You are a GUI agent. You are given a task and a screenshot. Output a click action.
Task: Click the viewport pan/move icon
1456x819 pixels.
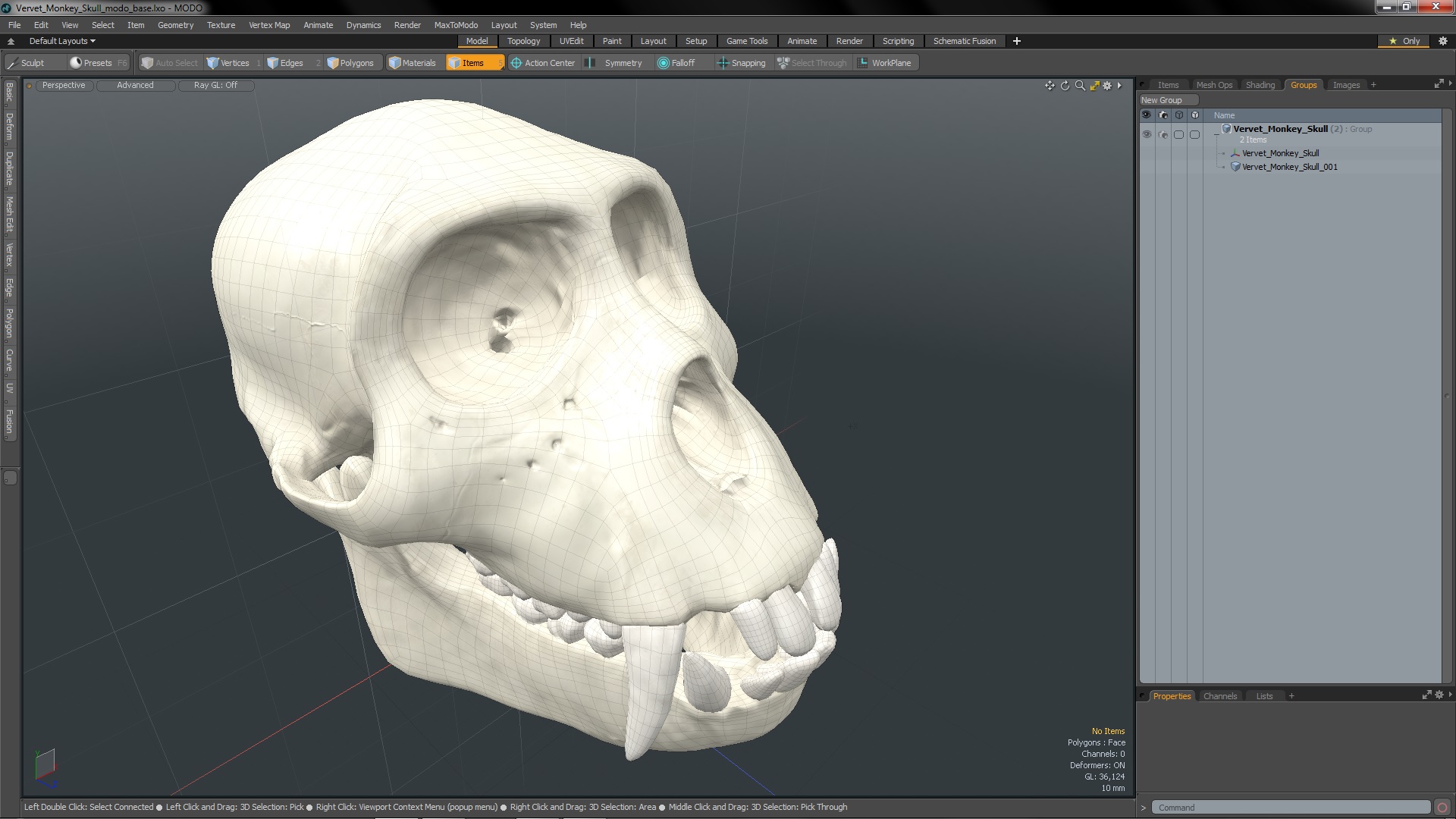(1050, 86)
